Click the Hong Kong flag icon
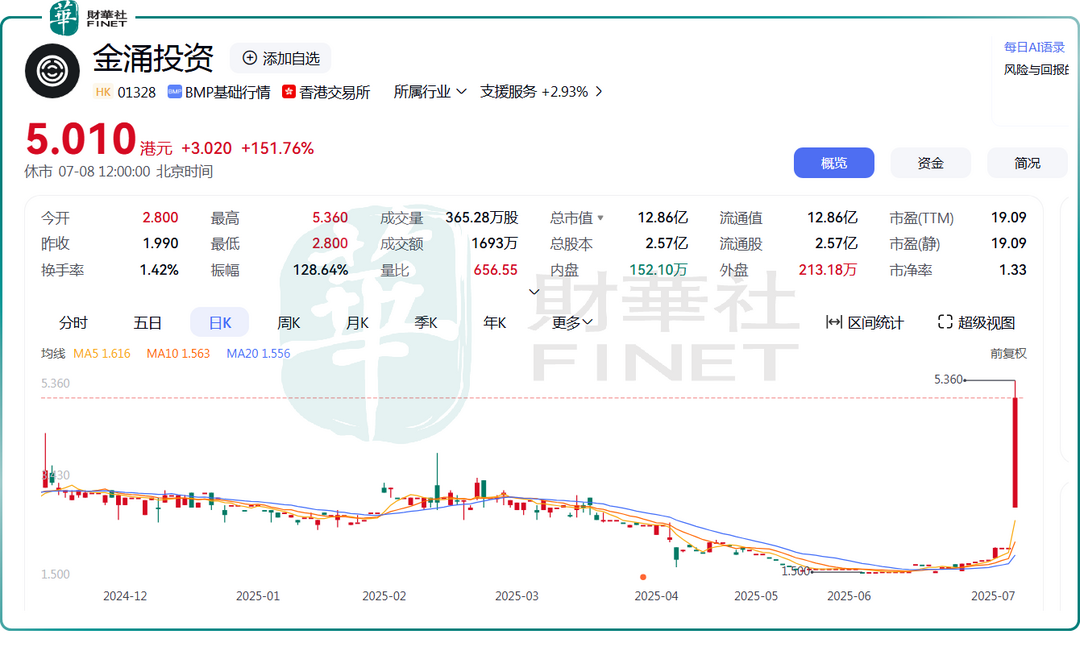The image size is (1080, 647). (x=289, y=92)
